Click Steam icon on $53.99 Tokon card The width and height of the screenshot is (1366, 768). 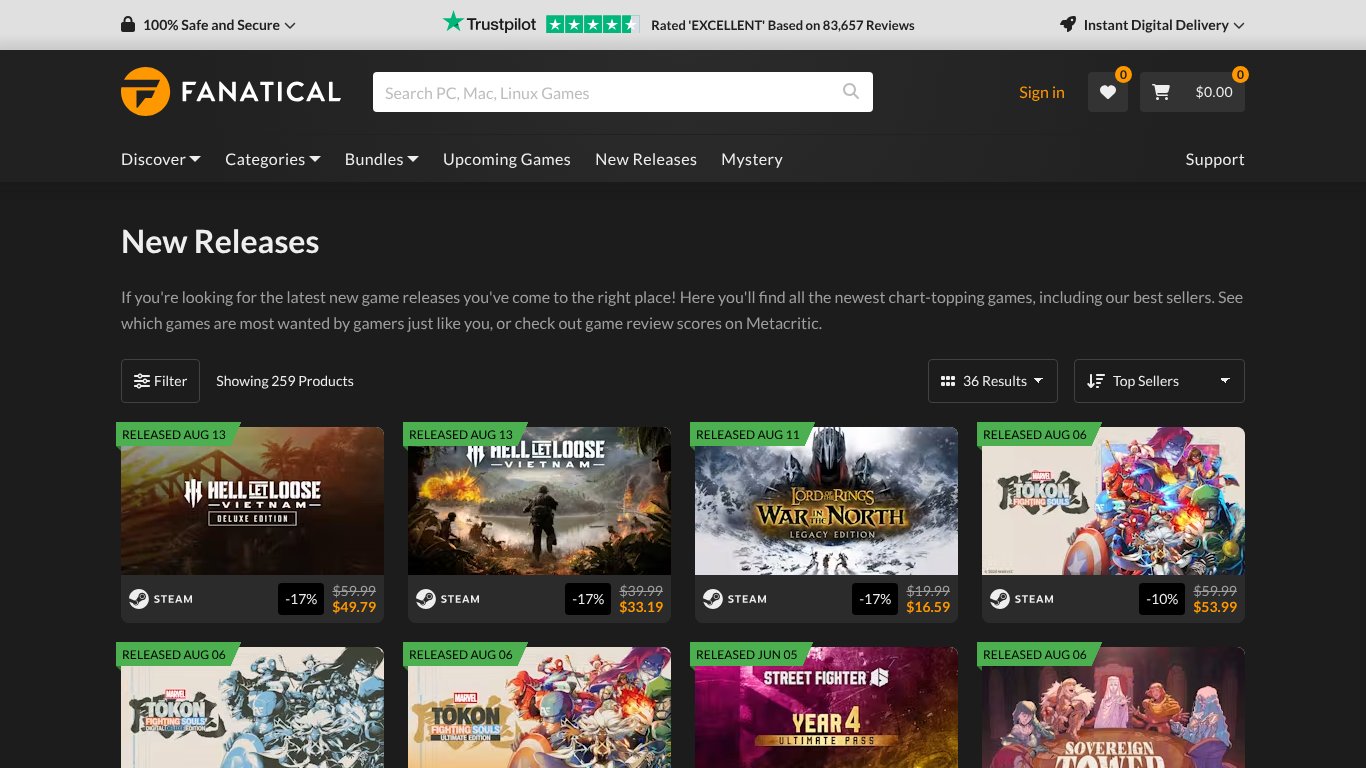pyautogui.click(x=1000, y=599)
